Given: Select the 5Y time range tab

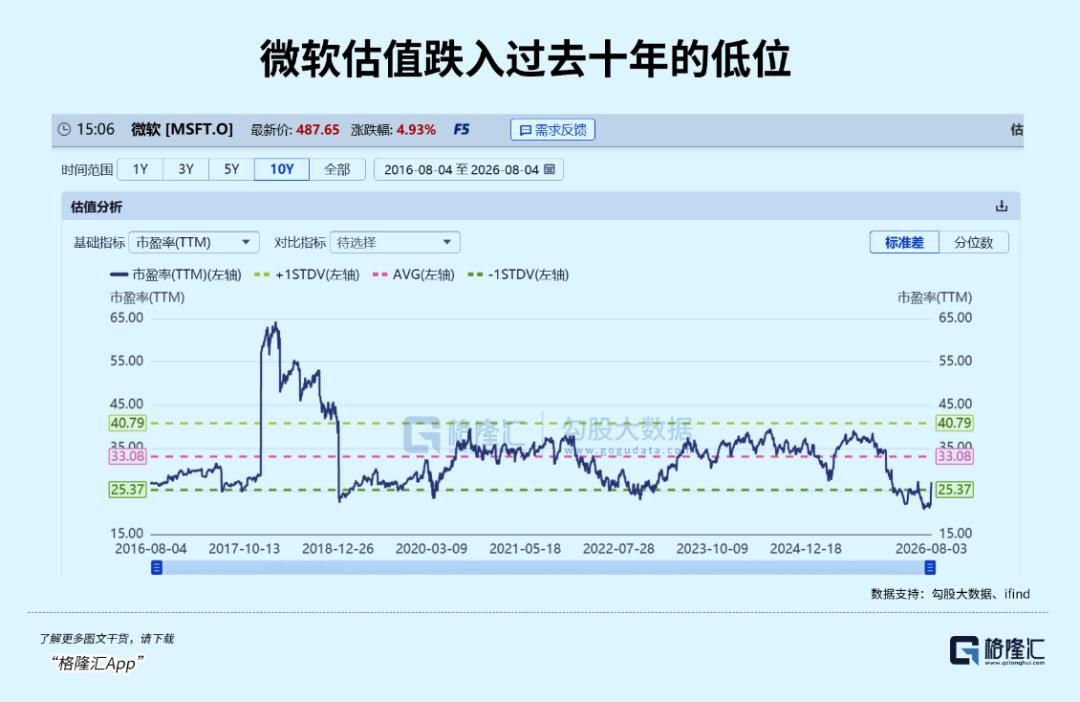Looking at the screenshot, I should pyautogui.click(x=231, y=169).
